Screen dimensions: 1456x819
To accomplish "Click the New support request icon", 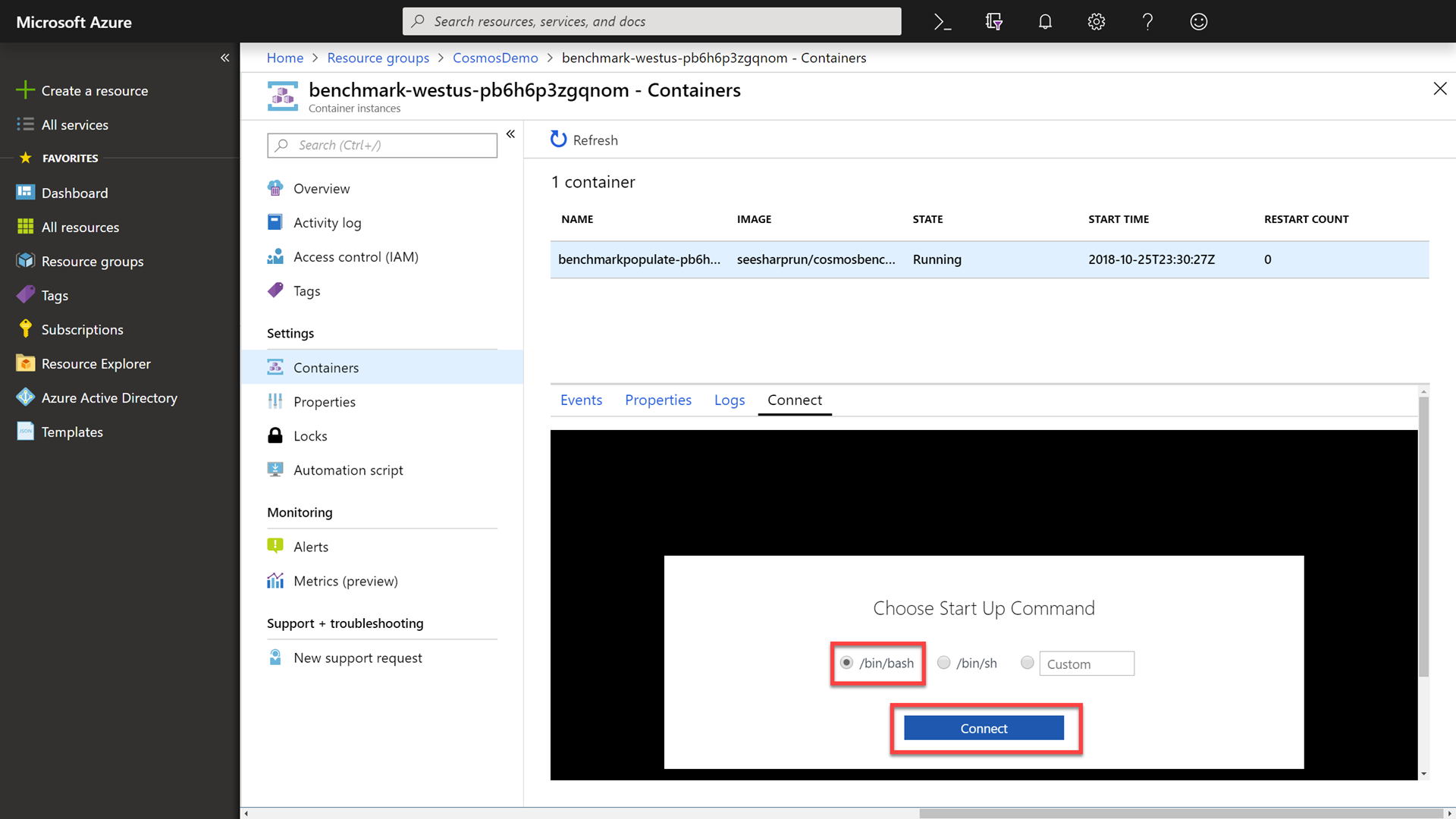I will (x=275, y=657).
